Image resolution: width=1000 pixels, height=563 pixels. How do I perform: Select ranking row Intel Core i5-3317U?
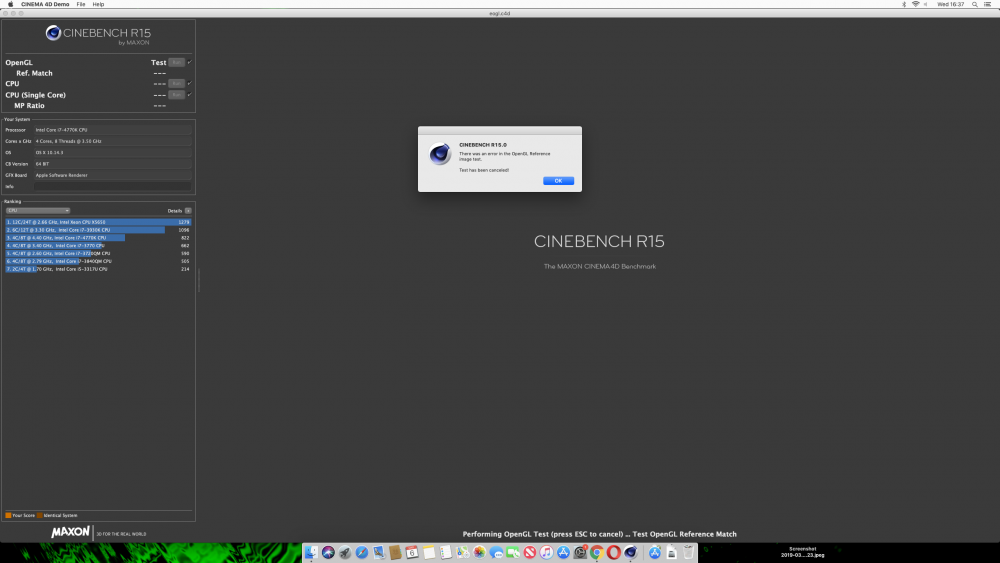[x=98, y=269]
